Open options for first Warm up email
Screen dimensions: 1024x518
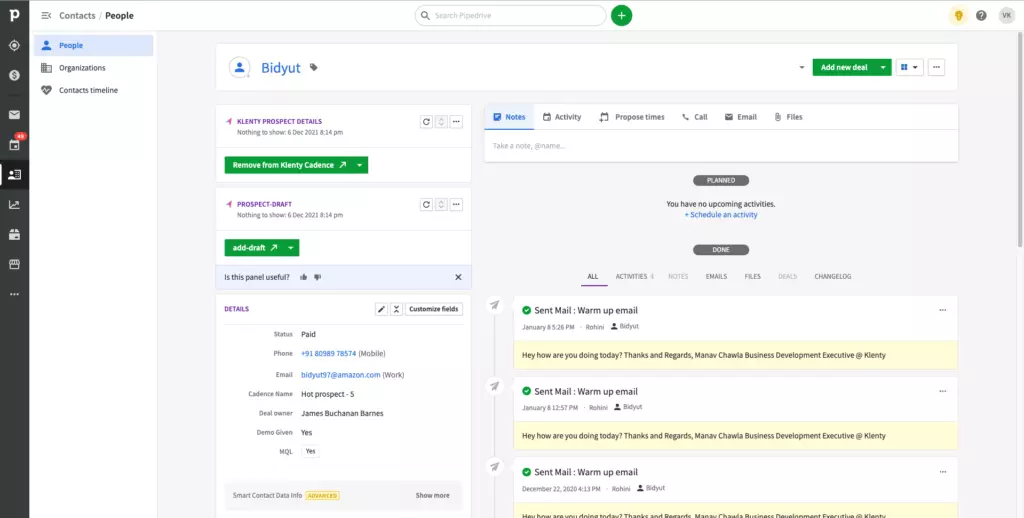(x=942, y=310)
